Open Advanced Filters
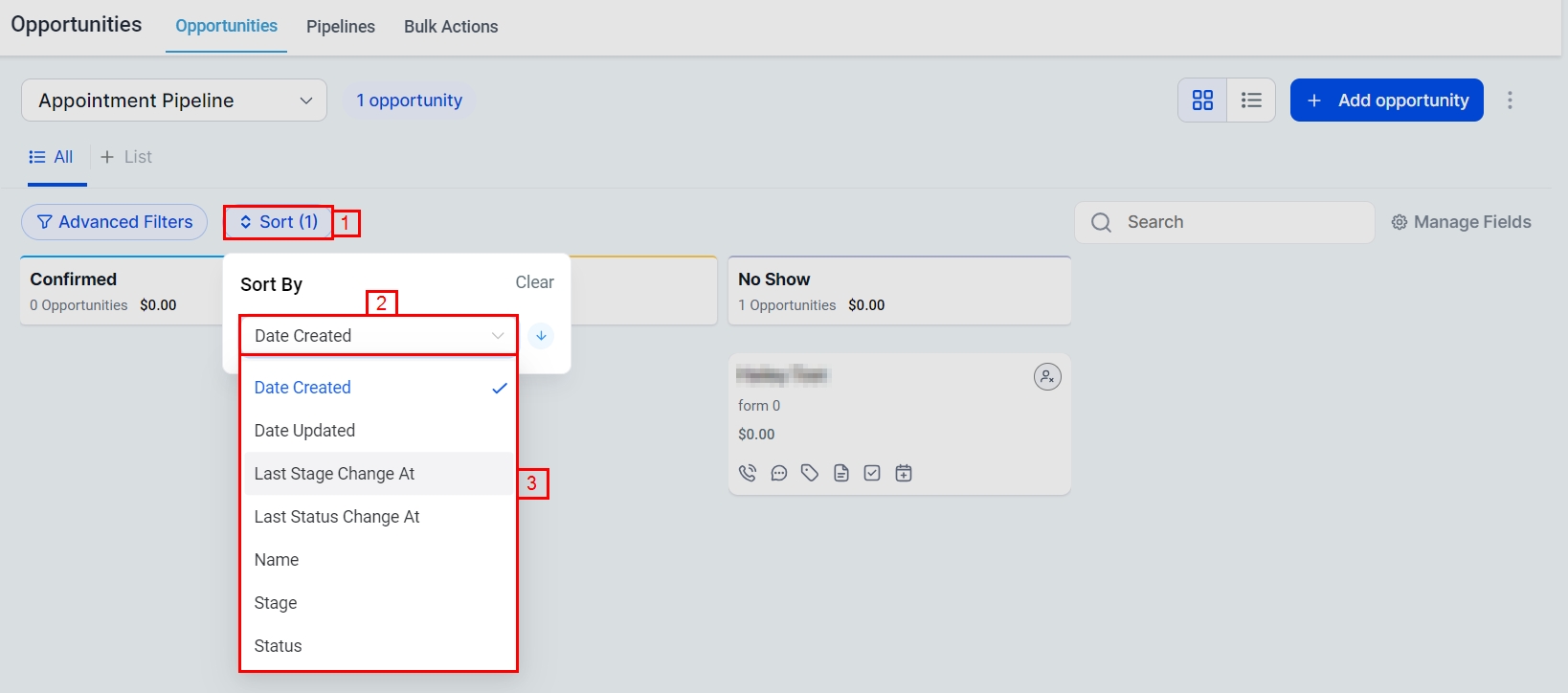Screen dimensions: 1568x693 (115, 222)
